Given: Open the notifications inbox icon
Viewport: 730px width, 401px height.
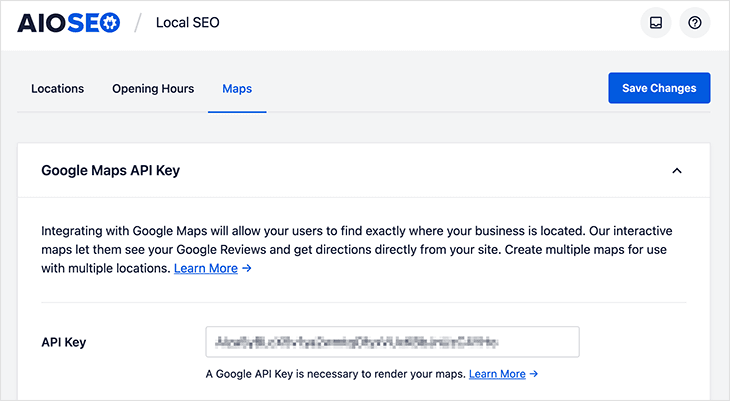Looking at the screenshot, I should [656, 23].
